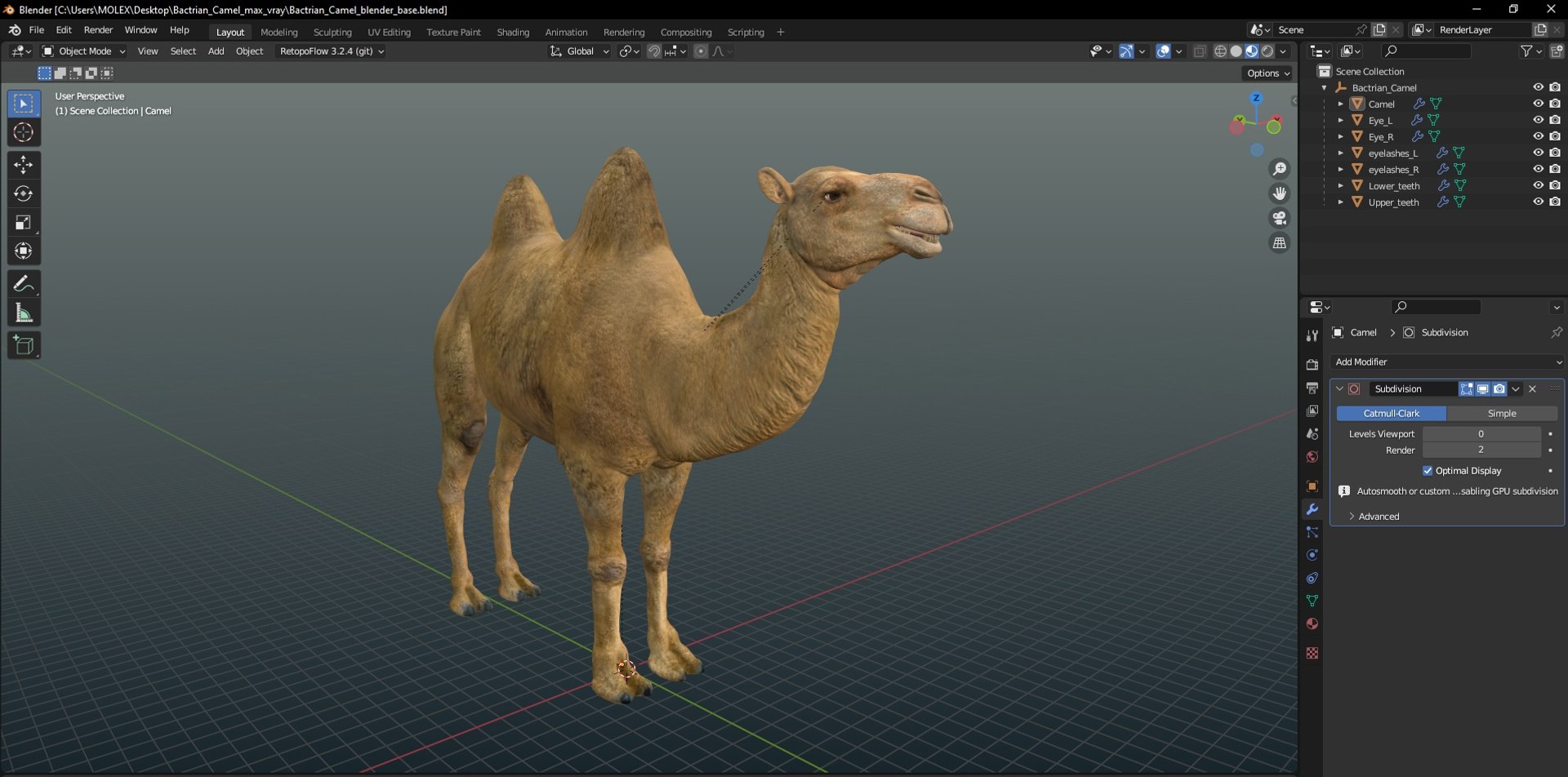Select the Transform tool
The width and height of the screenshot is (1568, 777).
(x=23, y=251)
